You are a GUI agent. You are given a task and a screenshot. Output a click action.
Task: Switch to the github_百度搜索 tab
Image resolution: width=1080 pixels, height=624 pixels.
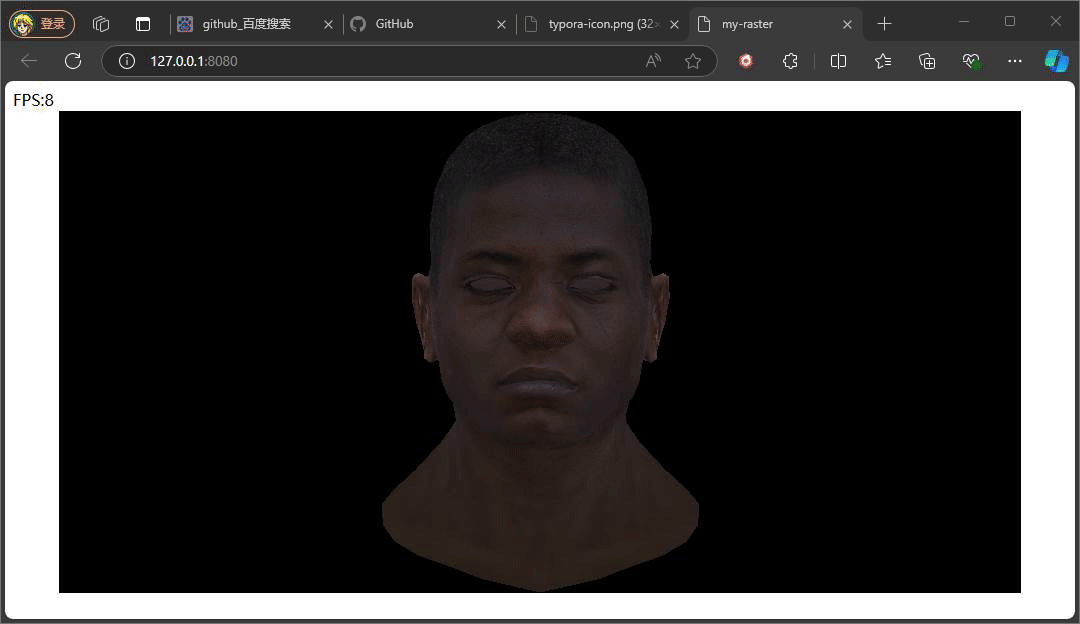coord(247,24)
